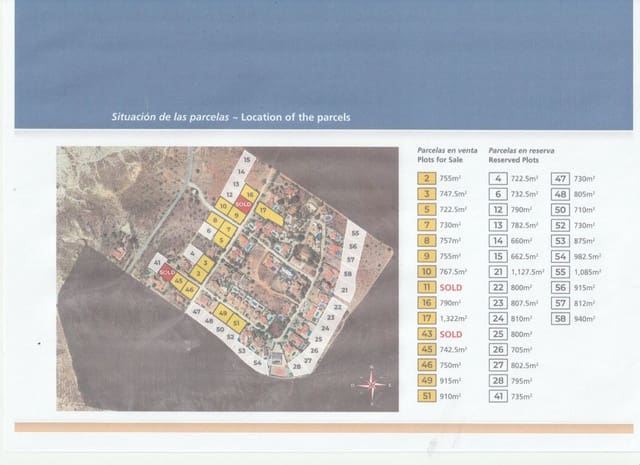640x465 pixels.
Task: Click the 875m² area value in legend
Action: click(584, 241)
